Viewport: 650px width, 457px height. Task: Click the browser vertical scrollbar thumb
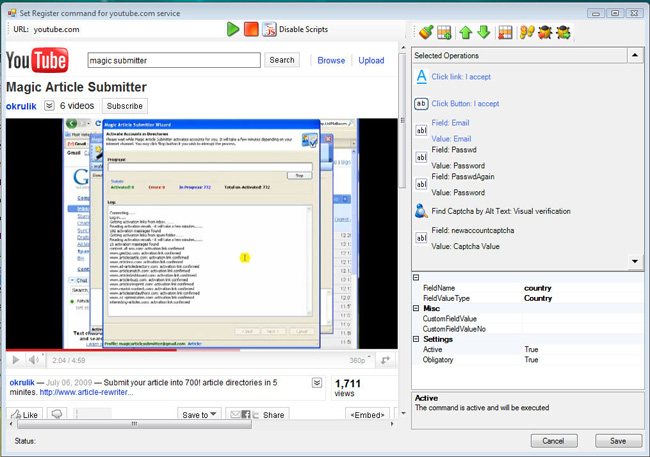402,120
